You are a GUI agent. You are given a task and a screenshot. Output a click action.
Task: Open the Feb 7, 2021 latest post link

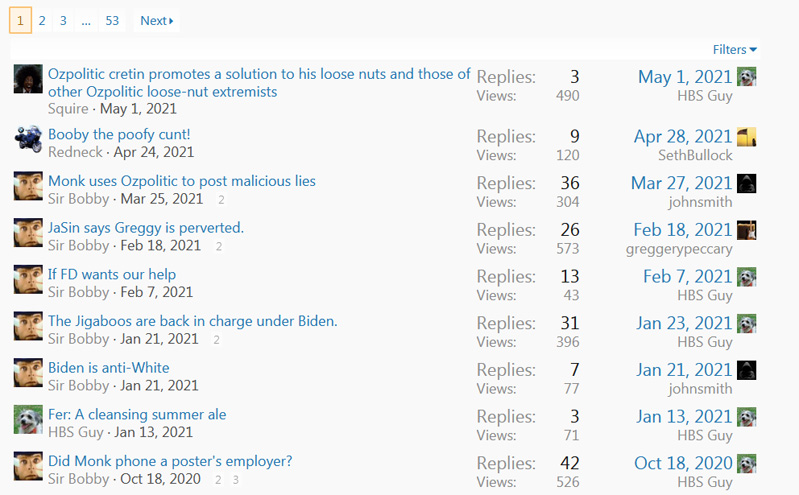pyautogui.click(x=687, y=276)
